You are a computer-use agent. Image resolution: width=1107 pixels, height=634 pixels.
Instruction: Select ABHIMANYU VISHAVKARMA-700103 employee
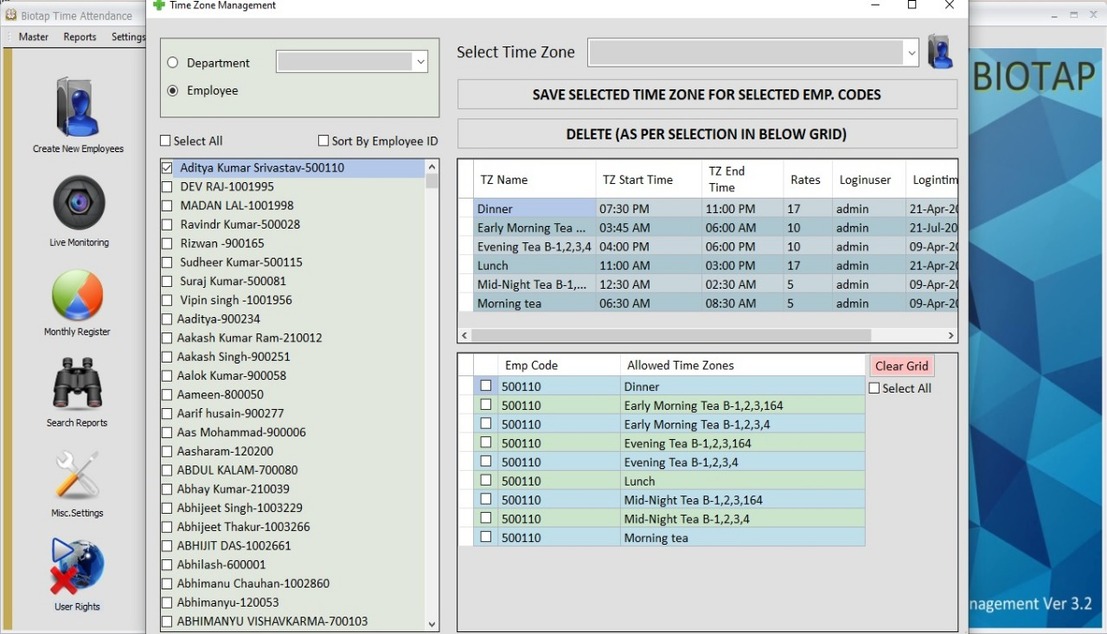point(272,621)
